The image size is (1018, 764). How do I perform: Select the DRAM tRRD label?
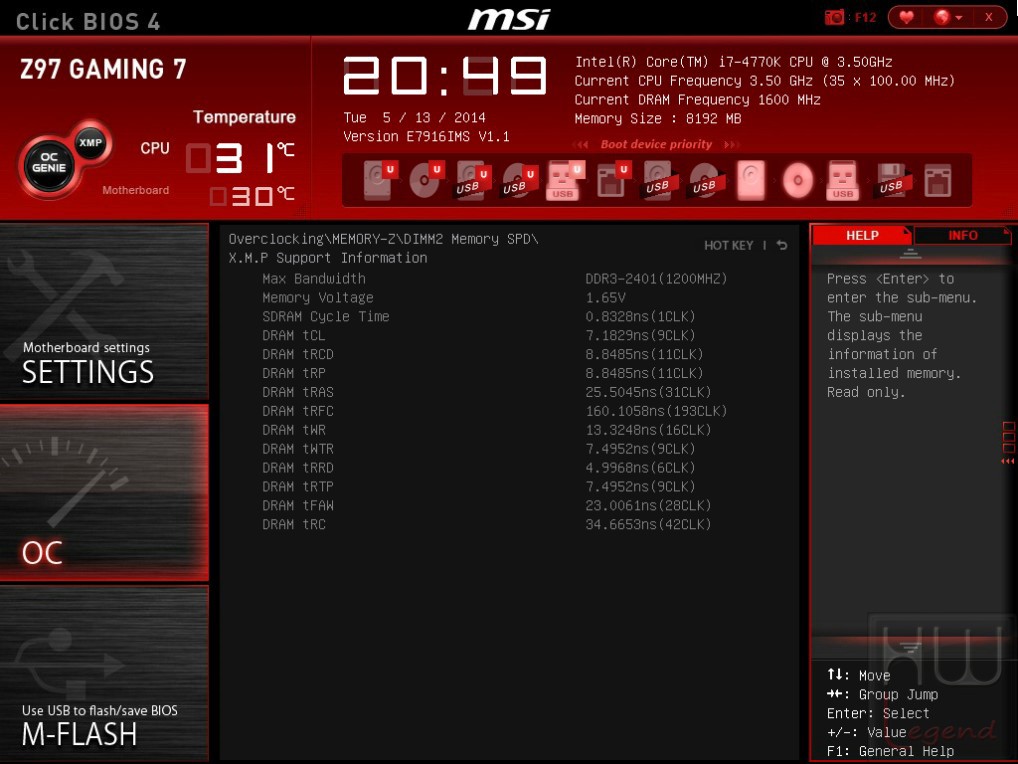tap(297, 467)
